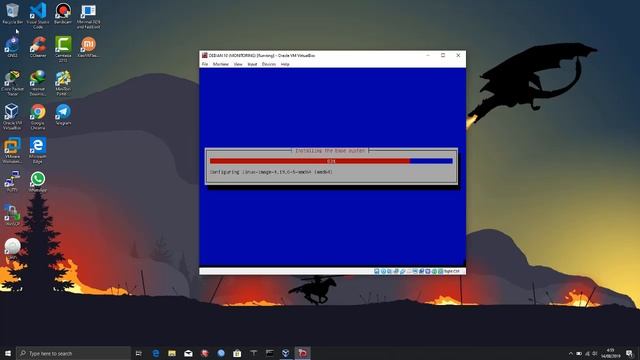
Task: Select the MiniTool Partition shortcut
Action: click(63, 83)
